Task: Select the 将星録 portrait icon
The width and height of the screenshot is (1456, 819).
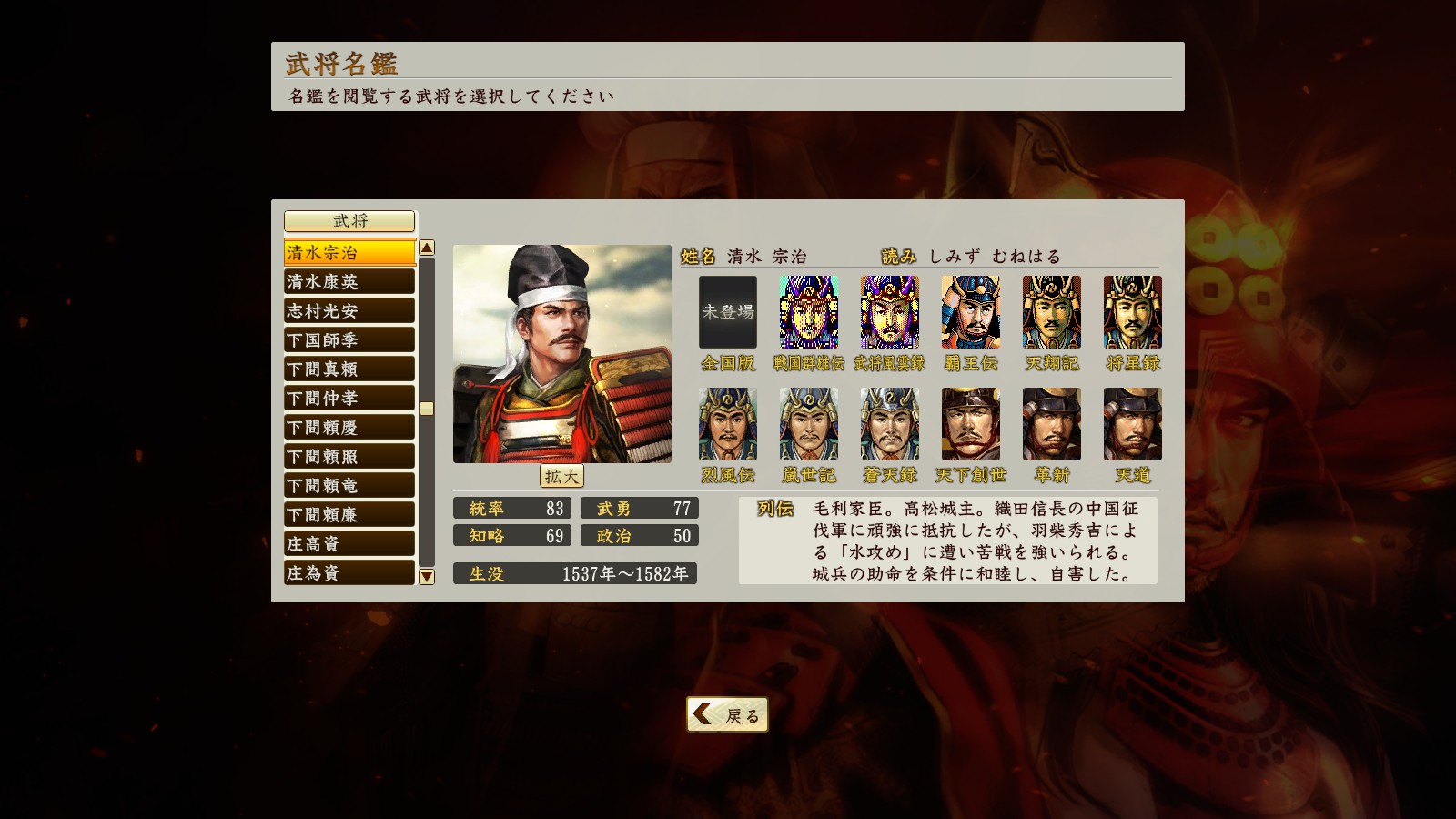Action: 1133,312
